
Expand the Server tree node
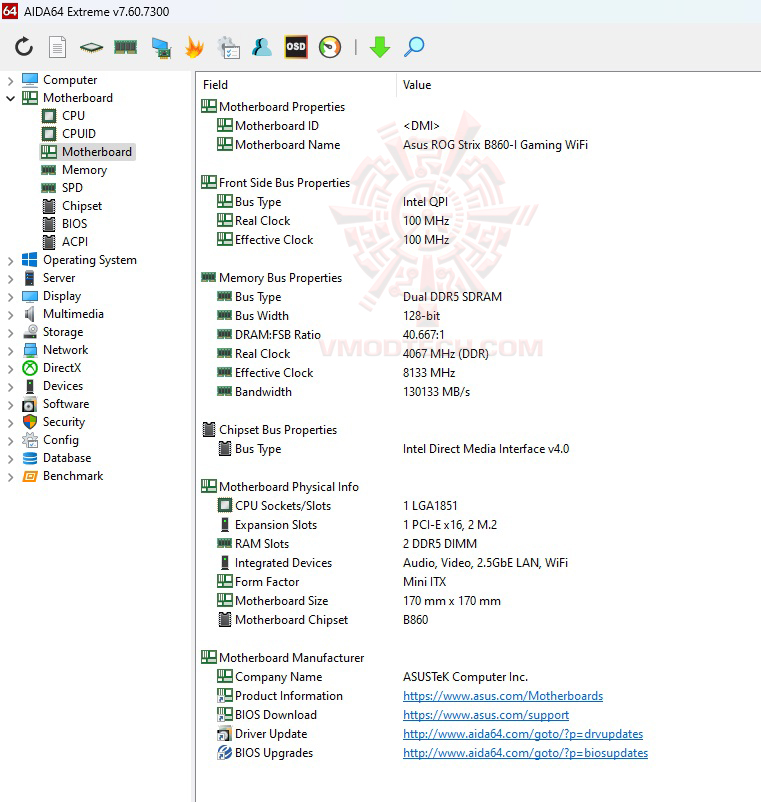(x=10, y=278)
